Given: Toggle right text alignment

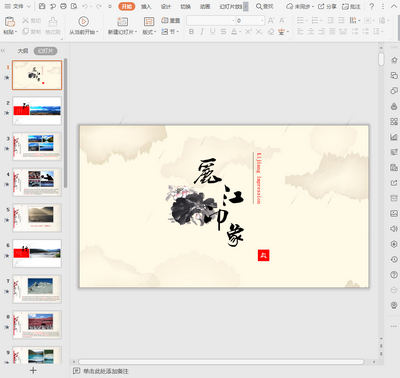Looking at the screenshot, I should (322, 32).
